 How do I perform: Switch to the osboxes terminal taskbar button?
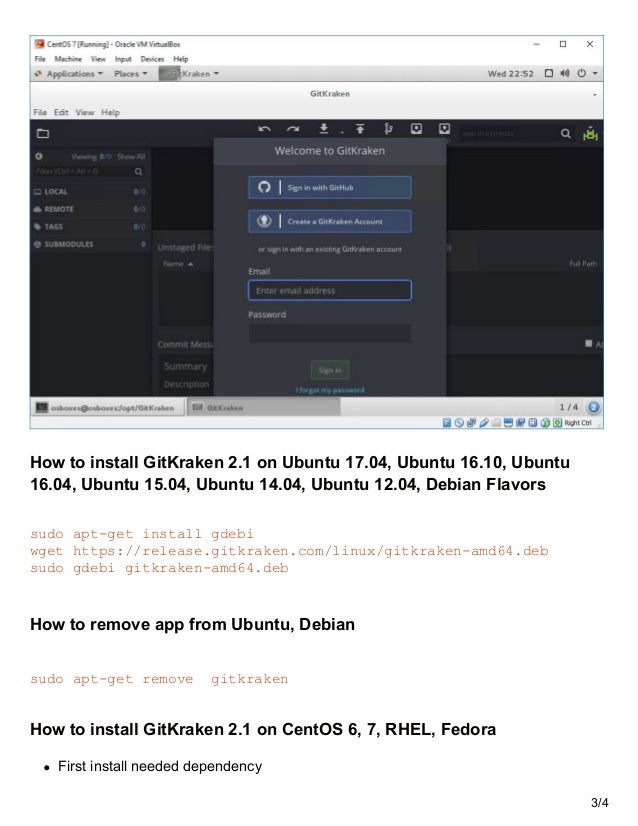pos(107,407)
